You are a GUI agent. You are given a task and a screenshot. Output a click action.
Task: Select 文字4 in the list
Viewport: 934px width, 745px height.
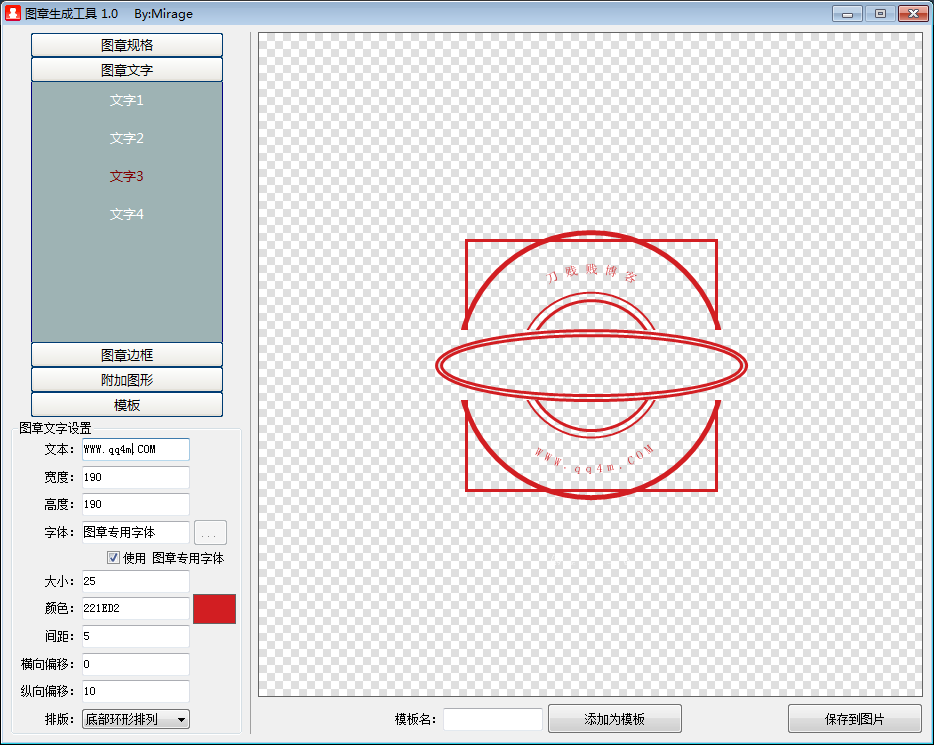pyautogui.click(x=126, y=214)
